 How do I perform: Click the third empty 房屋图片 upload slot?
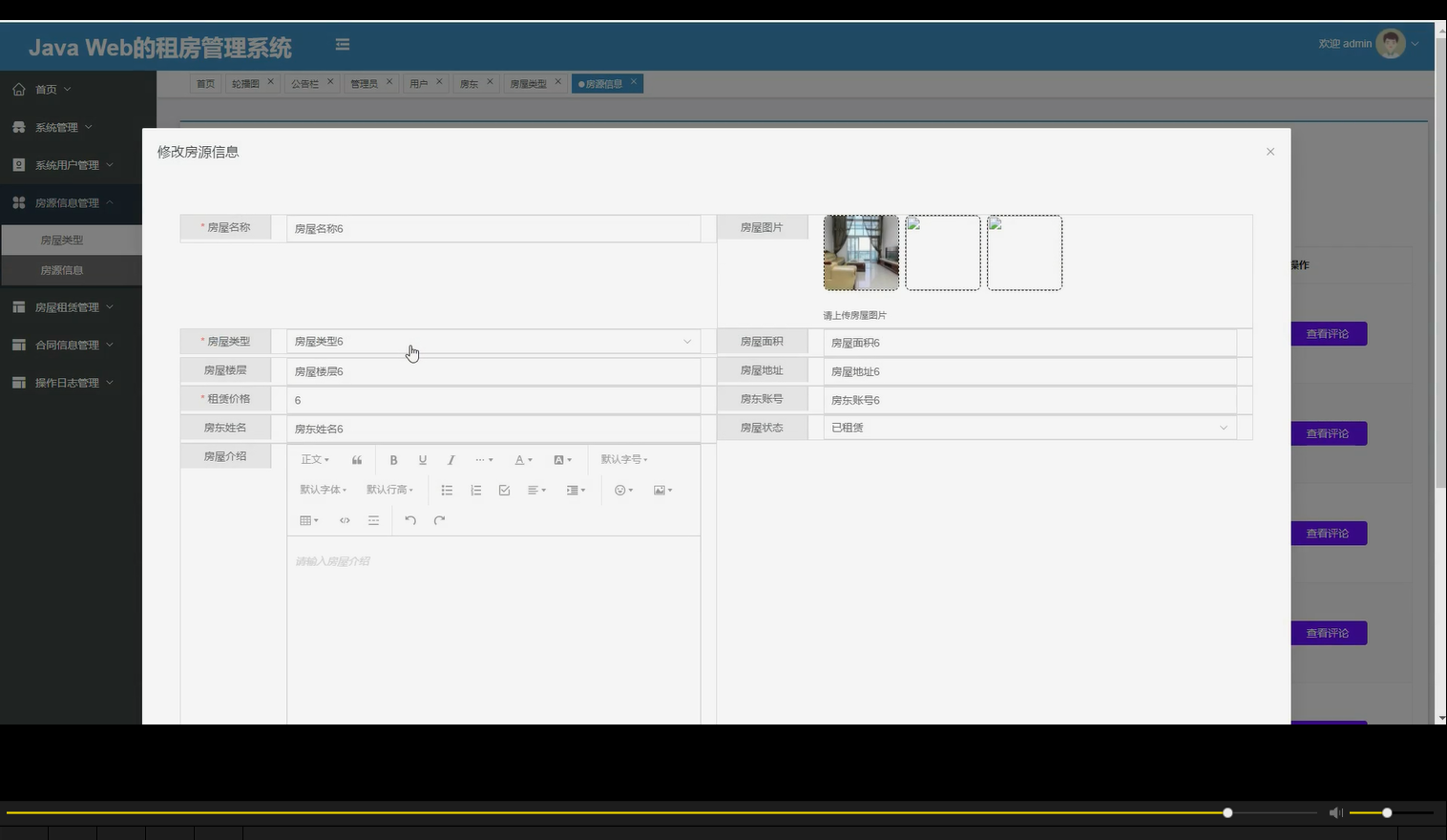1024,253
